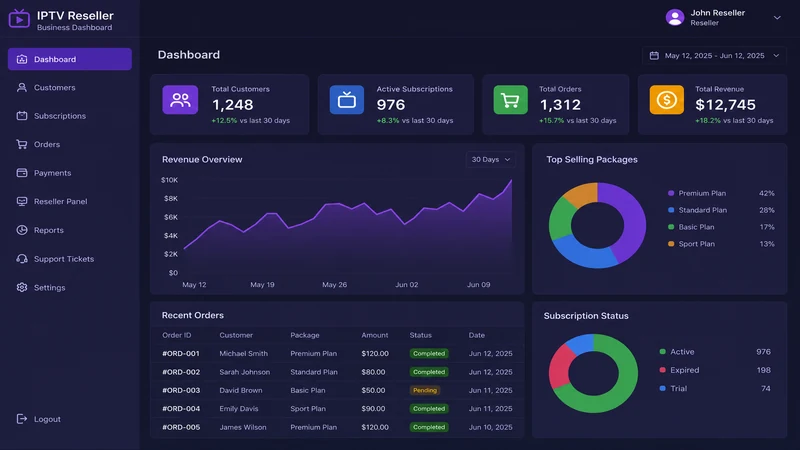800x450 pixels.
Task: Navigate to Orders in the sidebar
Action: (x=69, y=144)
